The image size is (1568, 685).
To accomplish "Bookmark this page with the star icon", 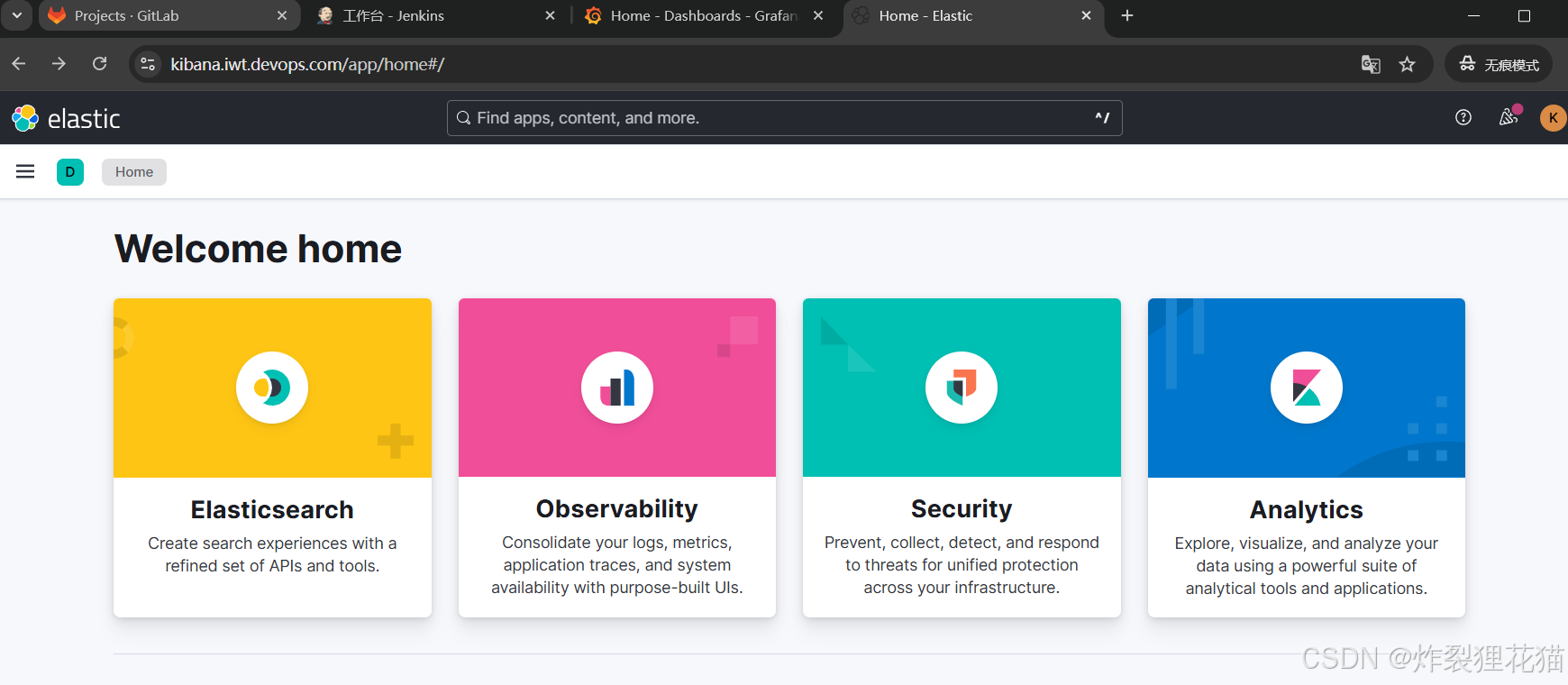I will point(1408,64).
